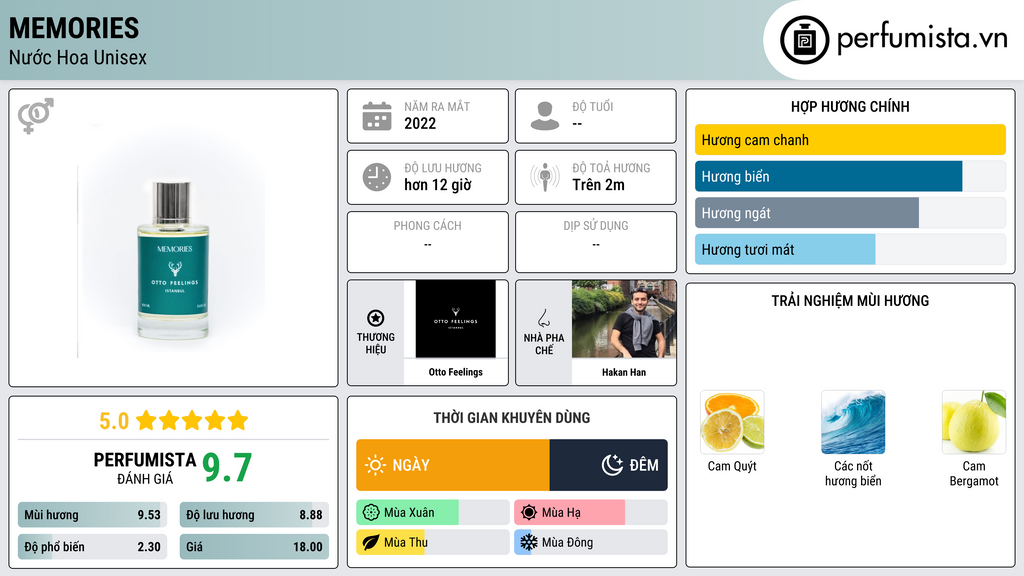Click the Perfumista đánh giá label
The image size is (1024, 576).
144,468
